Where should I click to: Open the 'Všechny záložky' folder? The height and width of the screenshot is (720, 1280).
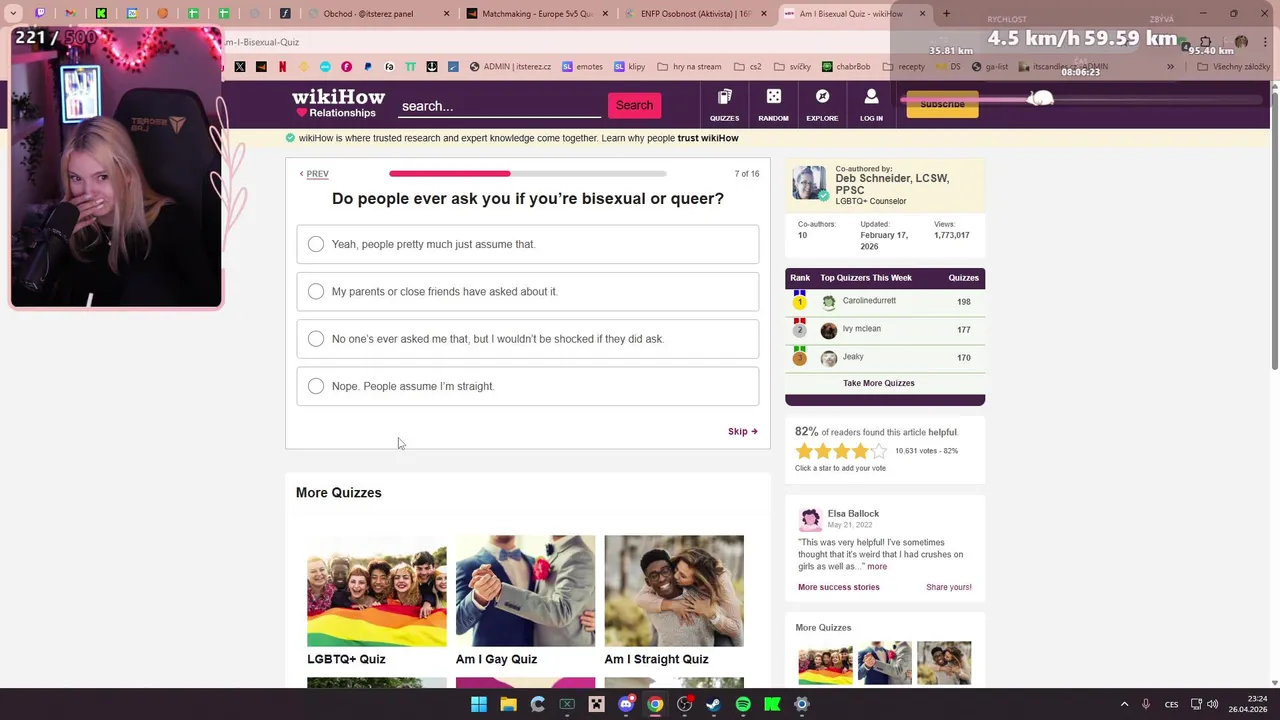[x=1232, y=67]
